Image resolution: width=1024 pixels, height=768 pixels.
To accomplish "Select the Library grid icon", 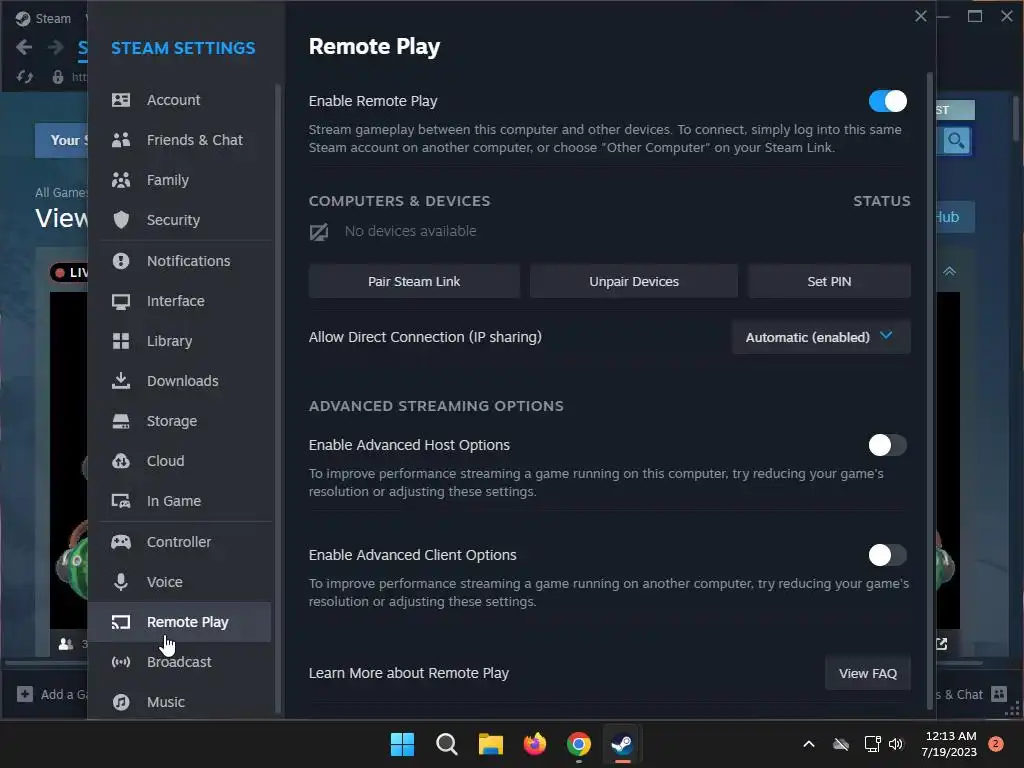I will coord(121,341).
